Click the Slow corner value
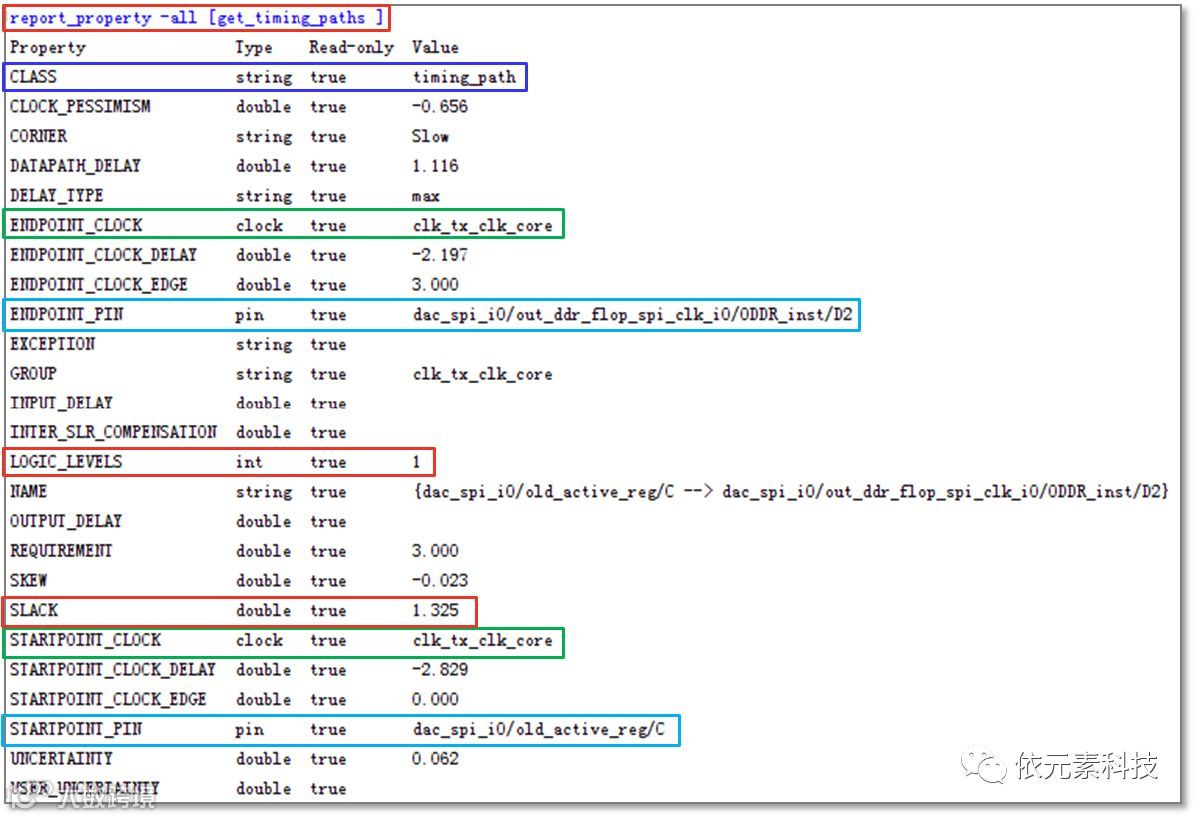This screenshot has width=1197, height=818. (x=430, y=136)
